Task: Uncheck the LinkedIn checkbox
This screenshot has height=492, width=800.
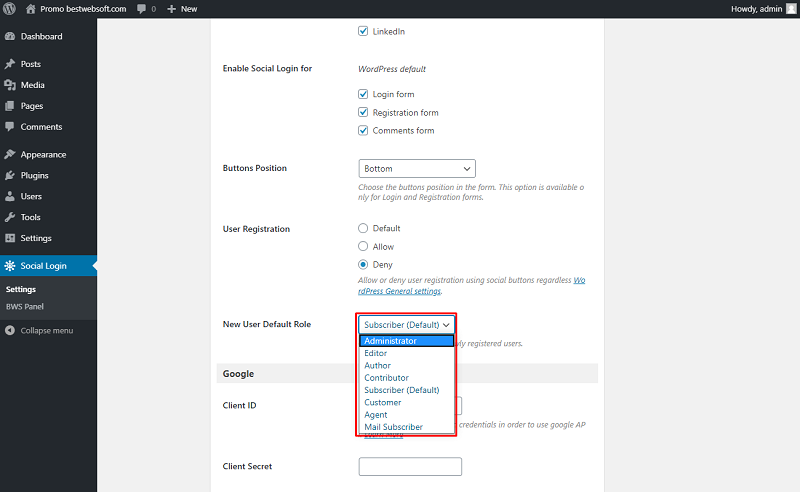Action: click(x=363, y=31)
